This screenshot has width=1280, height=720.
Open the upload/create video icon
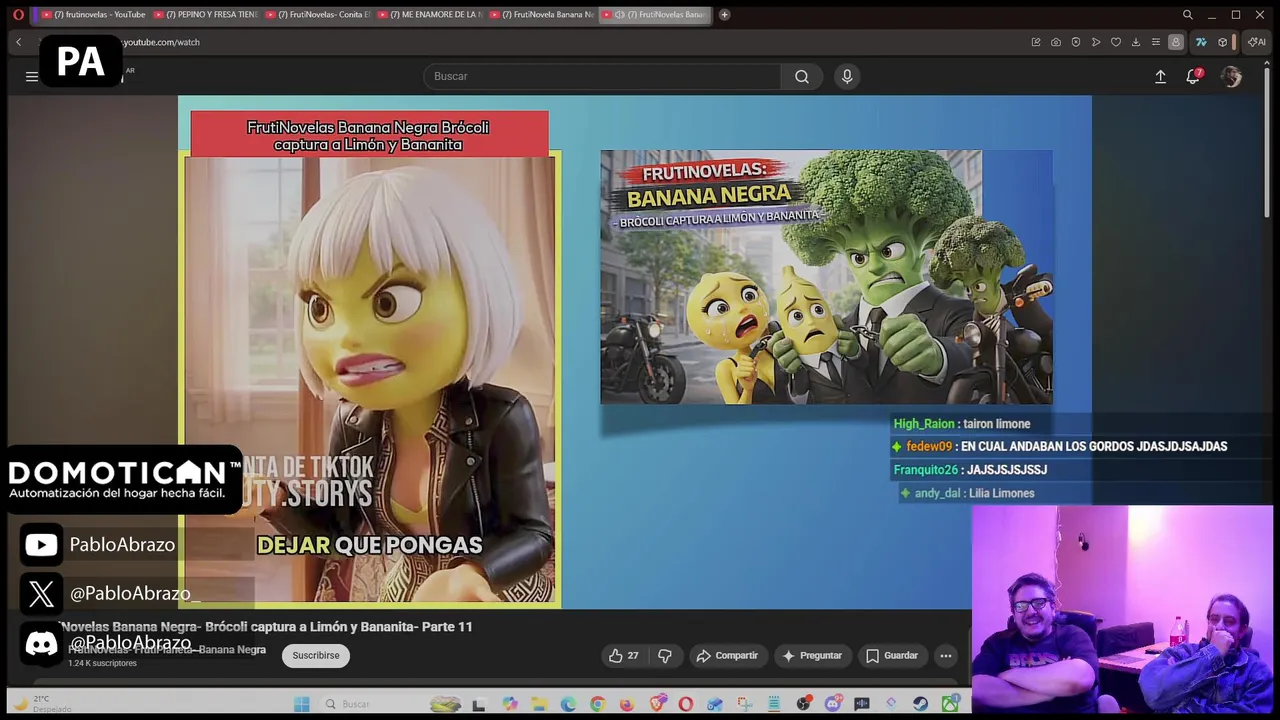click(1160, 76)
